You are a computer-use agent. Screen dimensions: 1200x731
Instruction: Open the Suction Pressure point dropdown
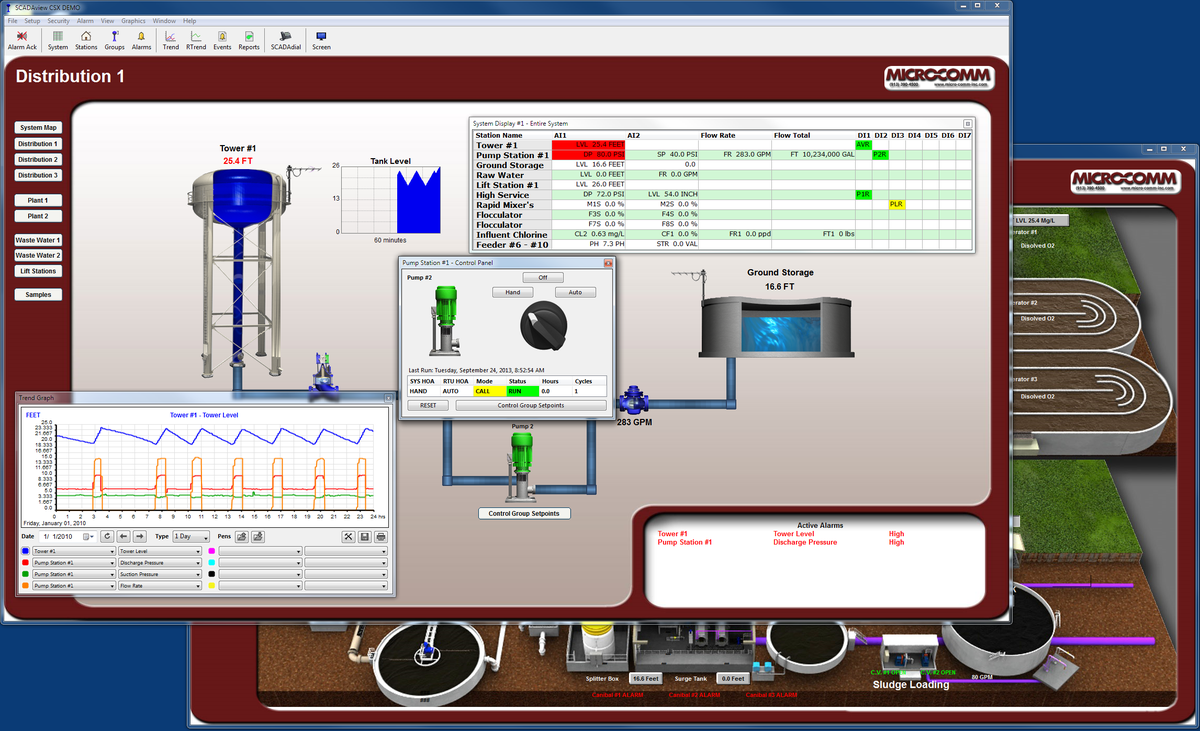(x=160, y=574)
